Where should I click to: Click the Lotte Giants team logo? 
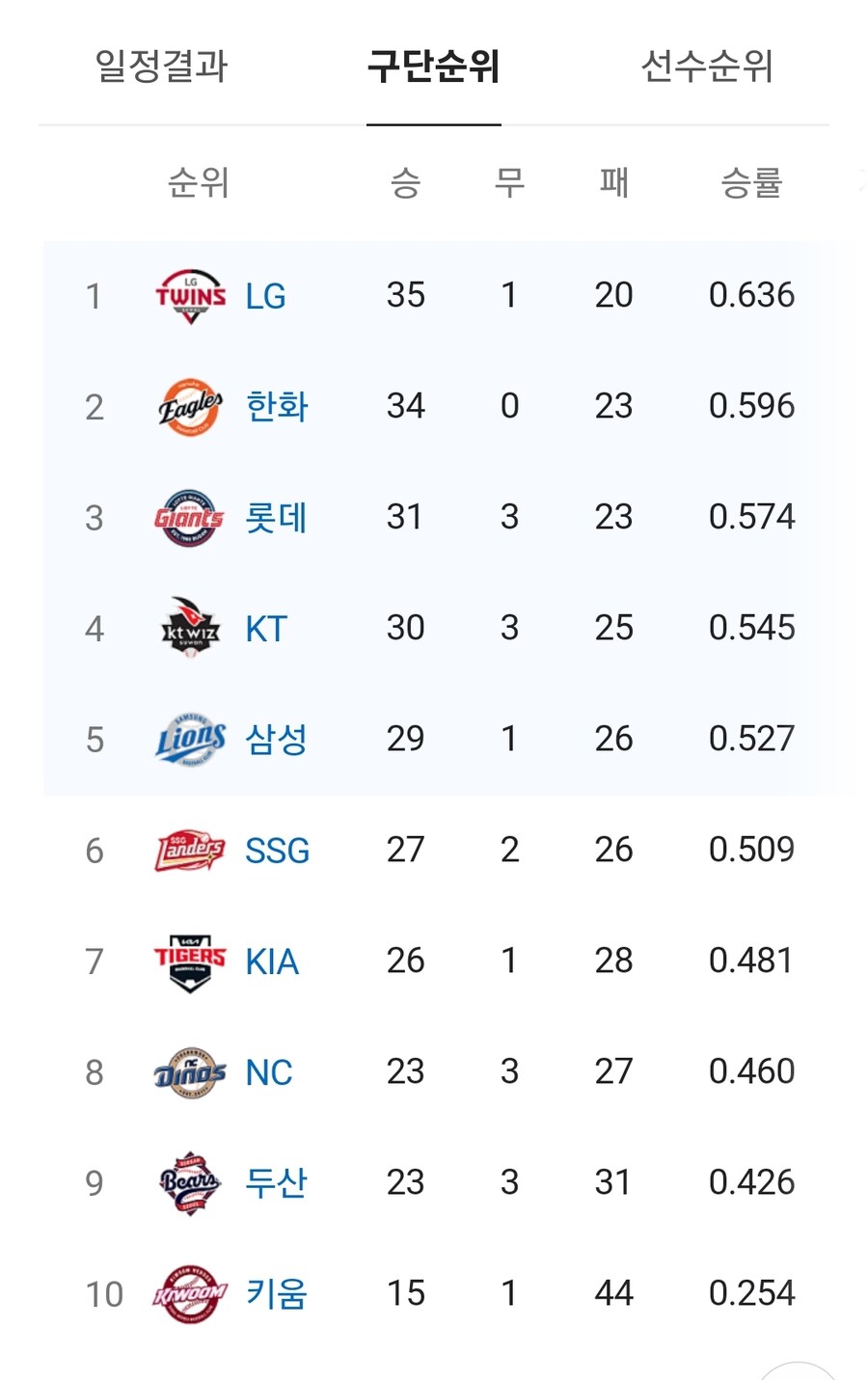click(x=189, y=518)
